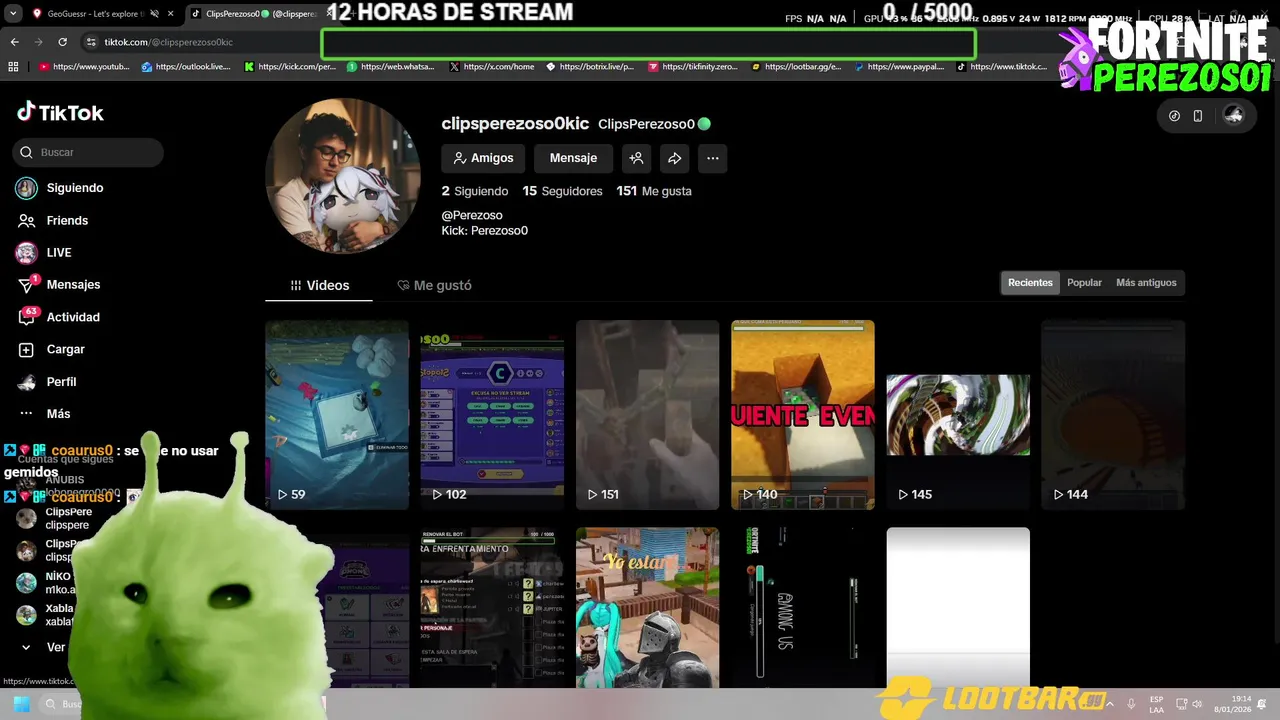This screenshot has width=1280, height=720.
Task: Open the video with 151 views
Action: pyautogui.click(x=647, y=415)
